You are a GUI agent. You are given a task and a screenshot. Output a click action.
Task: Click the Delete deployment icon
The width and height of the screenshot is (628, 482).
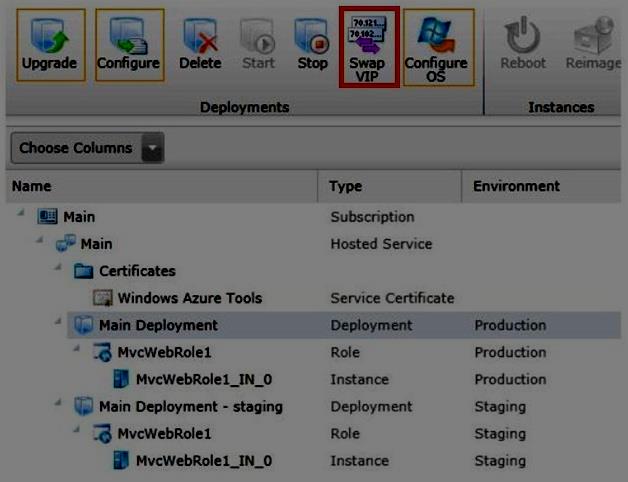point(201,36)
